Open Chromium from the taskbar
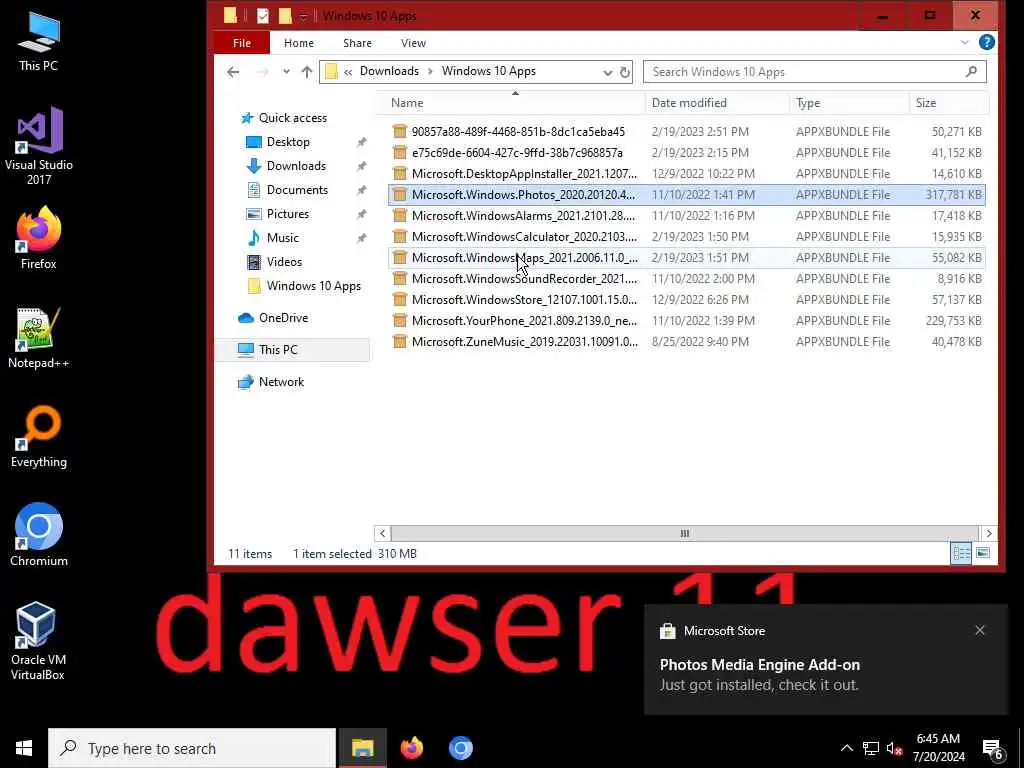The image size is (1024, 768). point(460,748)
